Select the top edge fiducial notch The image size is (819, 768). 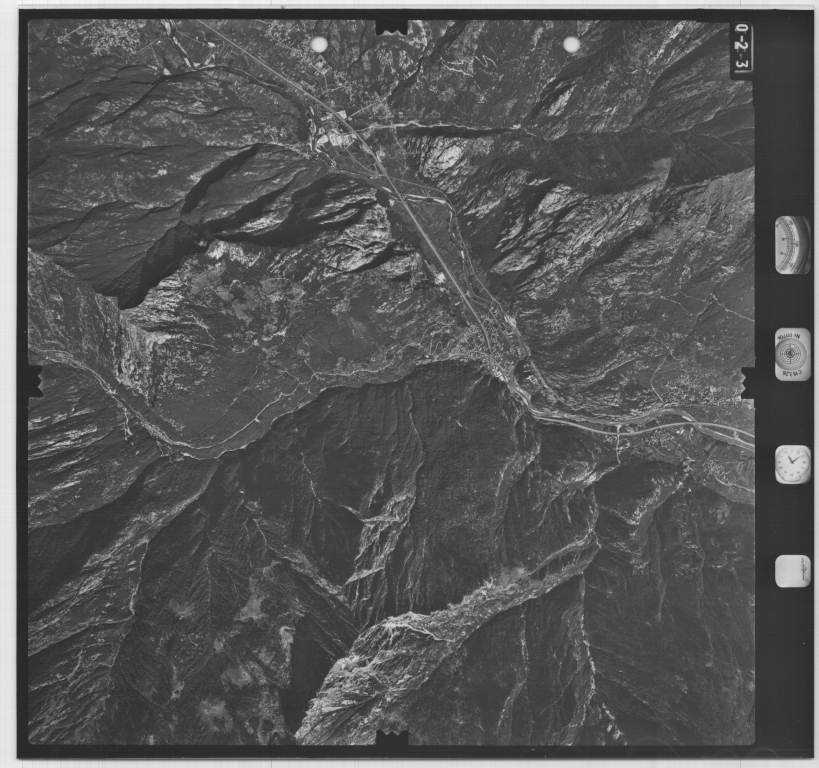coord(391,25)
